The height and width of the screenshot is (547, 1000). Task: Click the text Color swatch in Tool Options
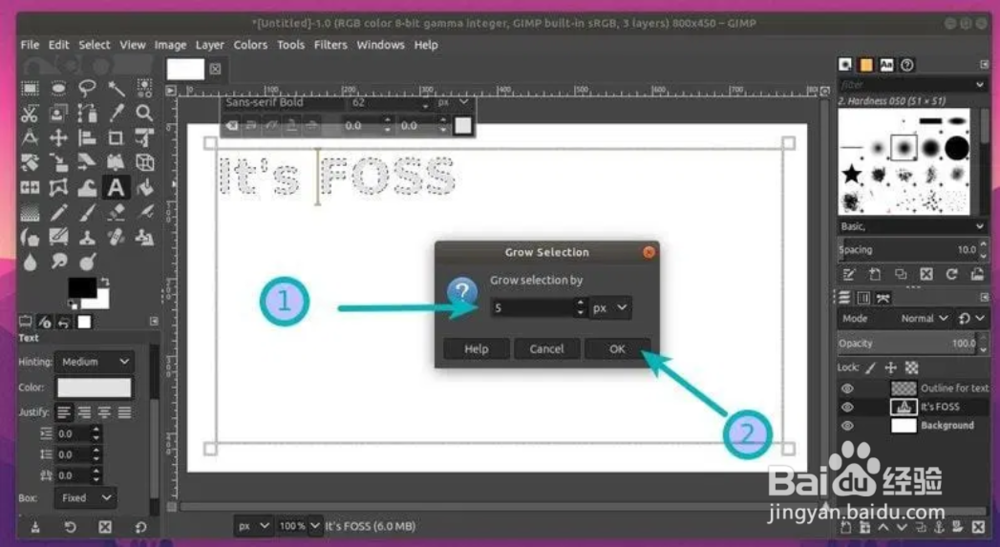[x=94, y=387]
